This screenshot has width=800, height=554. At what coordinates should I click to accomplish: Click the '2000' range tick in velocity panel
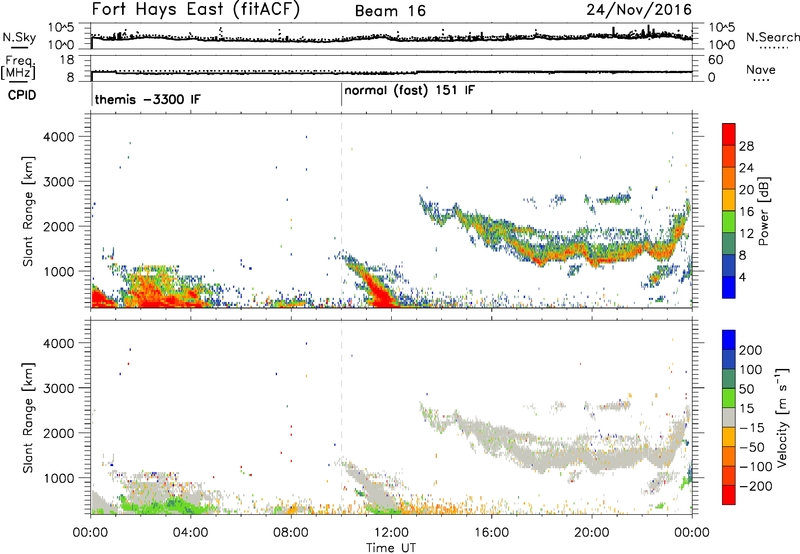pyautogui.click(x=58, y=433)
